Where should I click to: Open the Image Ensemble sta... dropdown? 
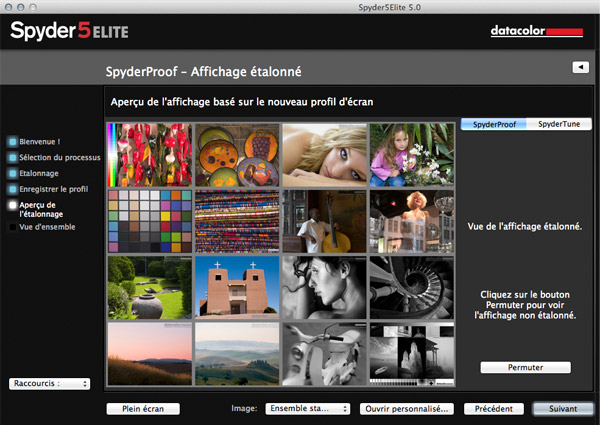(x=308, y=409)
